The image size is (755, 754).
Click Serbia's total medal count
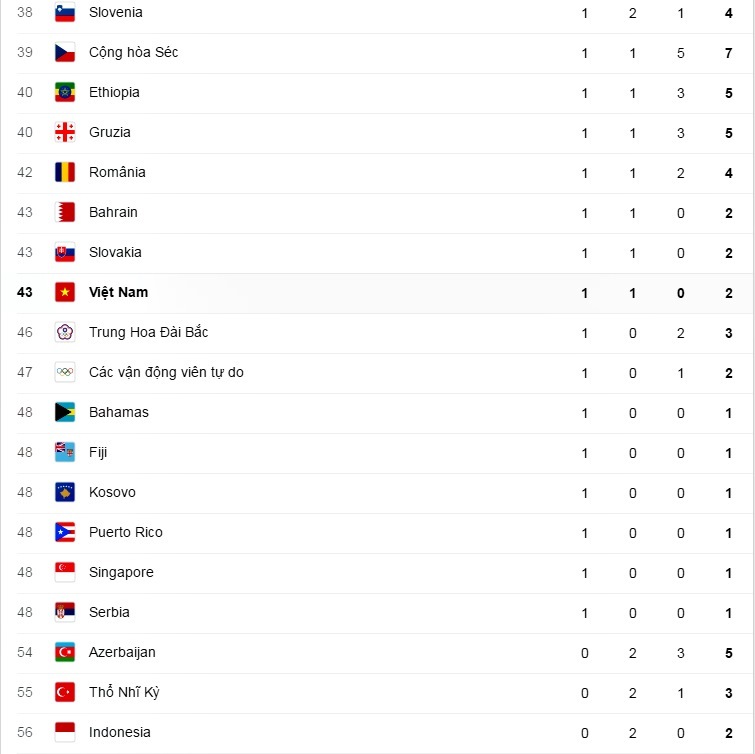(x=729, y=612)
